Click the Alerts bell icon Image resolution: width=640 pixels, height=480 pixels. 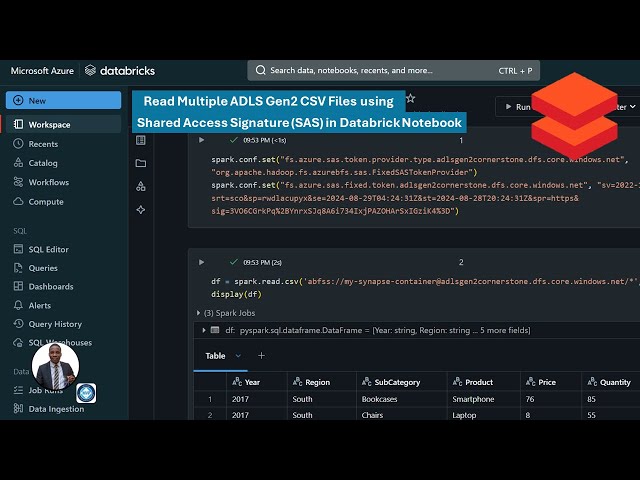click(x=18, y=305)
